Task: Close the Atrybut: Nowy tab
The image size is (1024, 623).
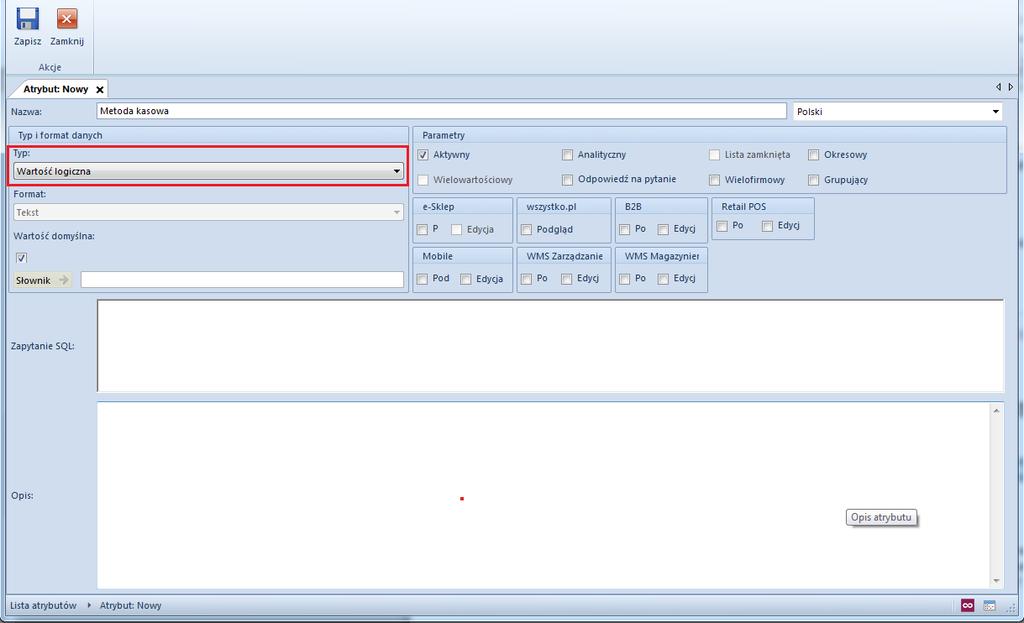Action: coord(100,89)
